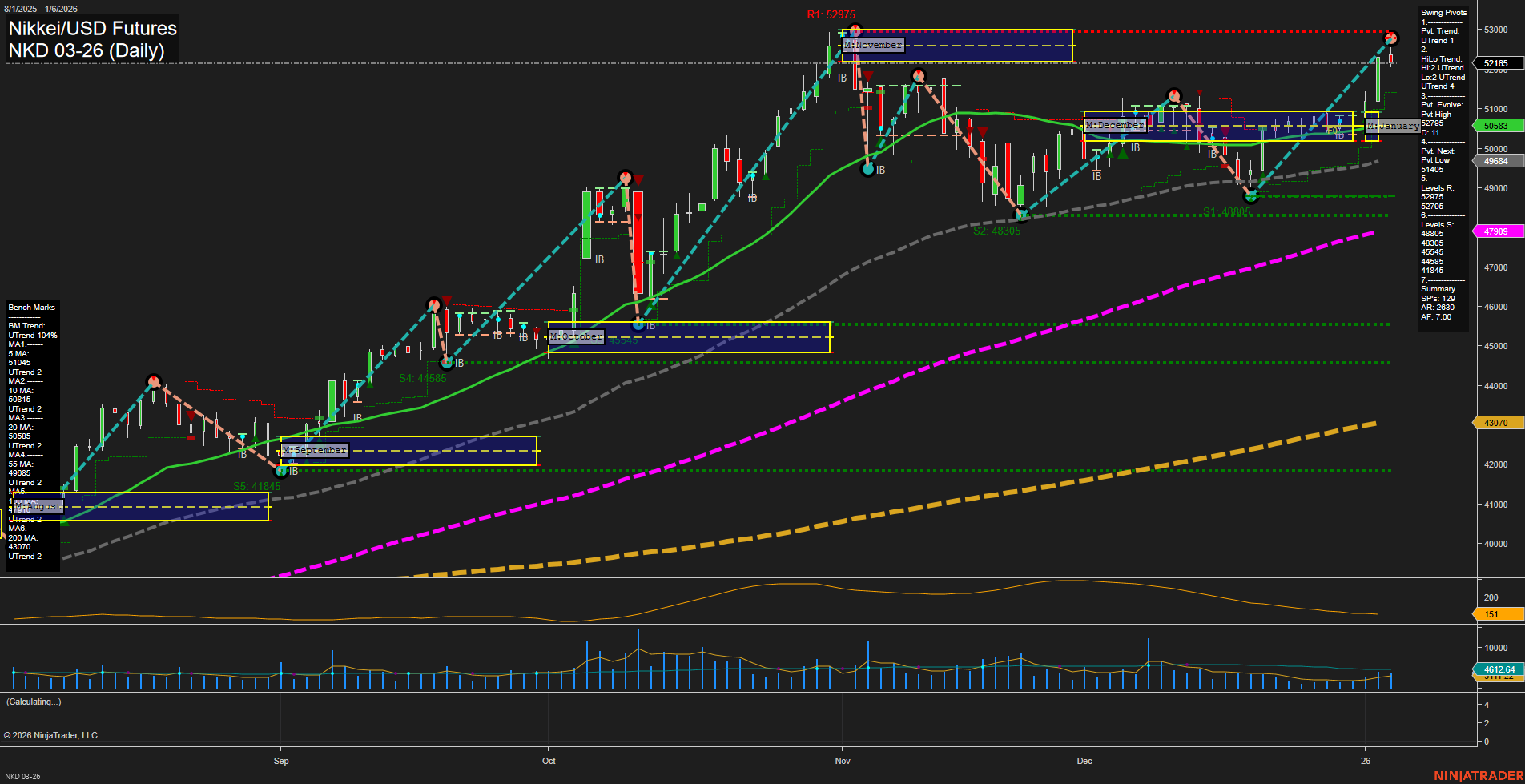This screenshot has width=1525, height=784.
Task: Select the M:November monthly zone label
Action: tap(873, 45)
